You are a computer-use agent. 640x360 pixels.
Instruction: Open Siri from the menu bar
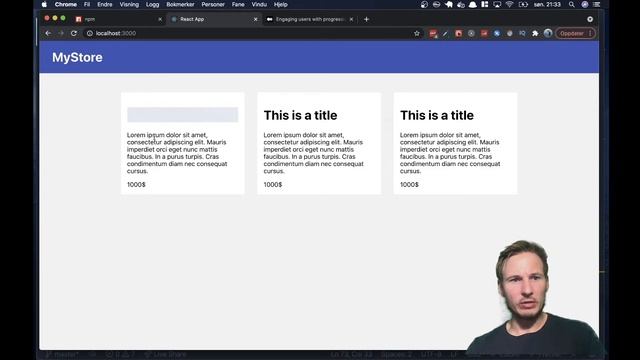point(585,4)
